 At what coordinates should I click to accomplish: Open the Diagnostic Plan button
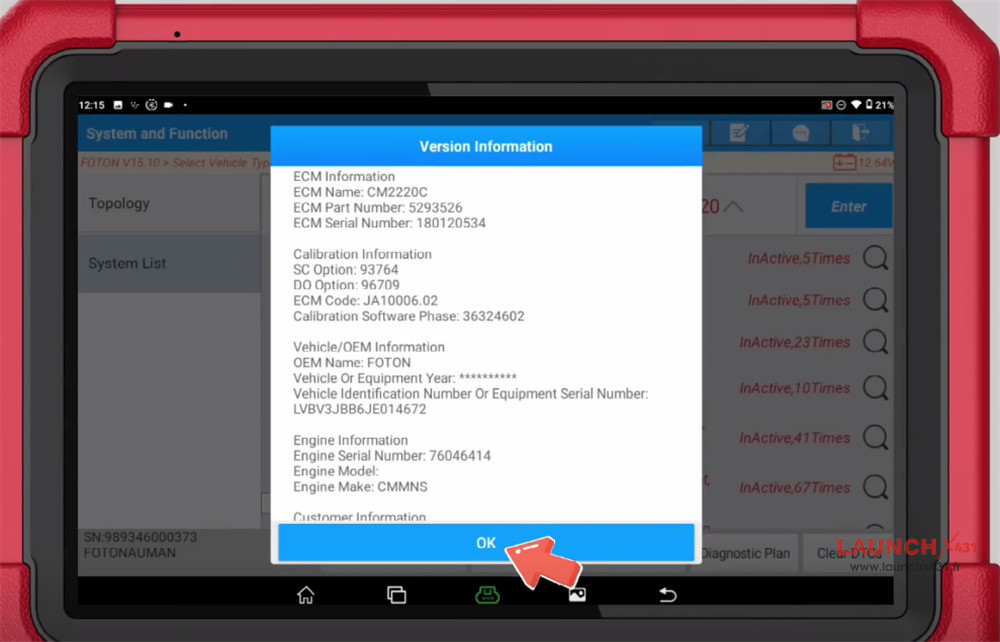746,553
